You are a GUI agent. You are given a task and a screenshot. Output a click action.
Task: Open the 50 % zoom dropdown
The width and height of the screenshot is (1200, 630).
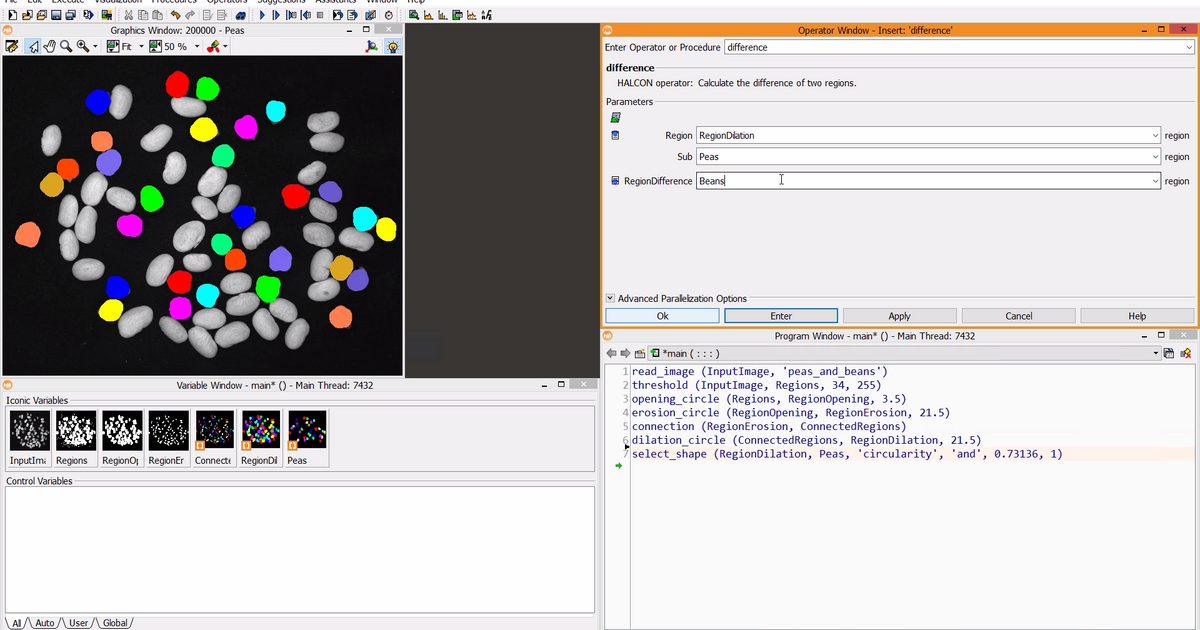click(197, 47)
